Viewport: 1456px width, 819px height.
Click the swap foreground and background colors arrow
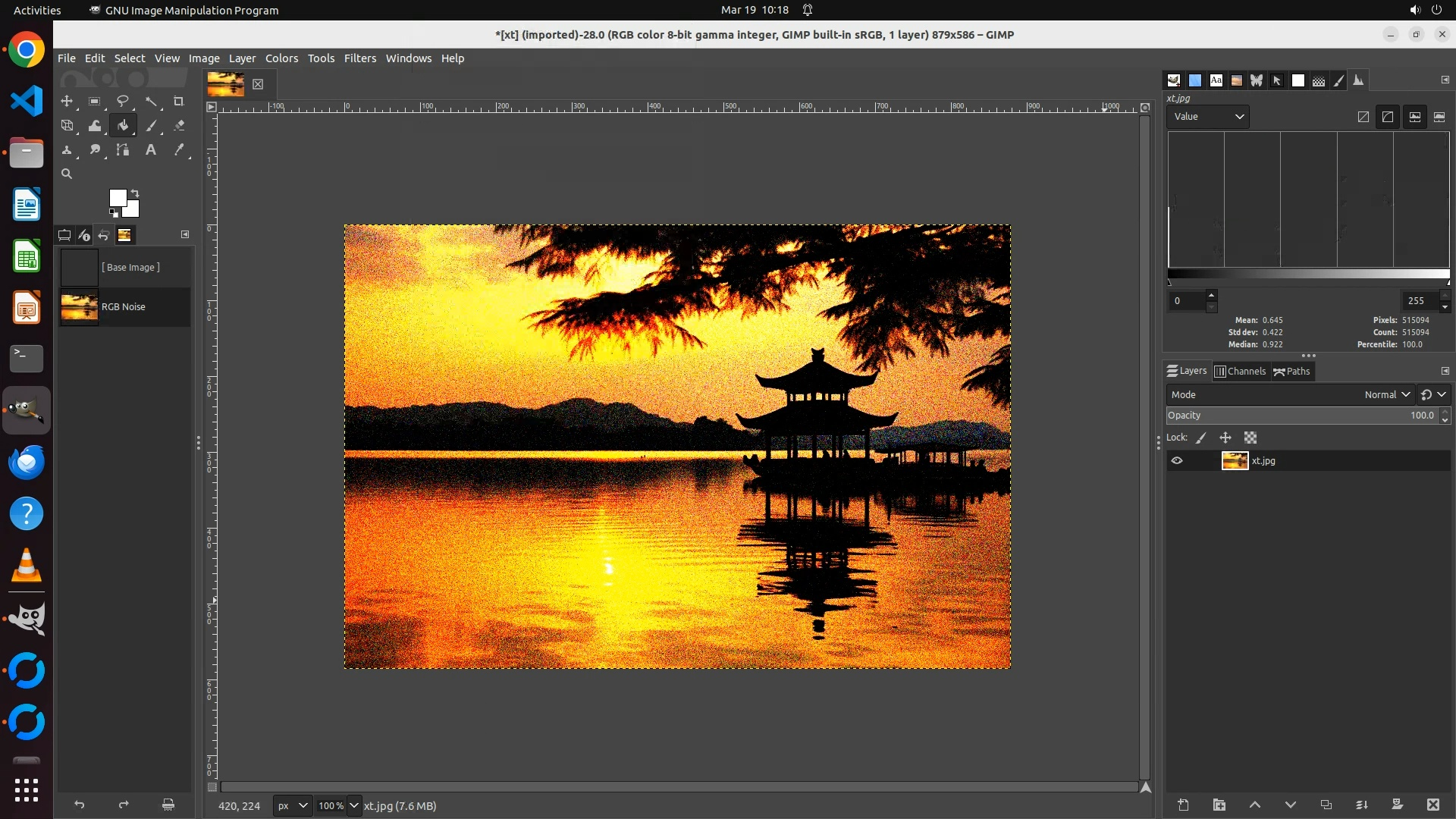coord(135,193)
